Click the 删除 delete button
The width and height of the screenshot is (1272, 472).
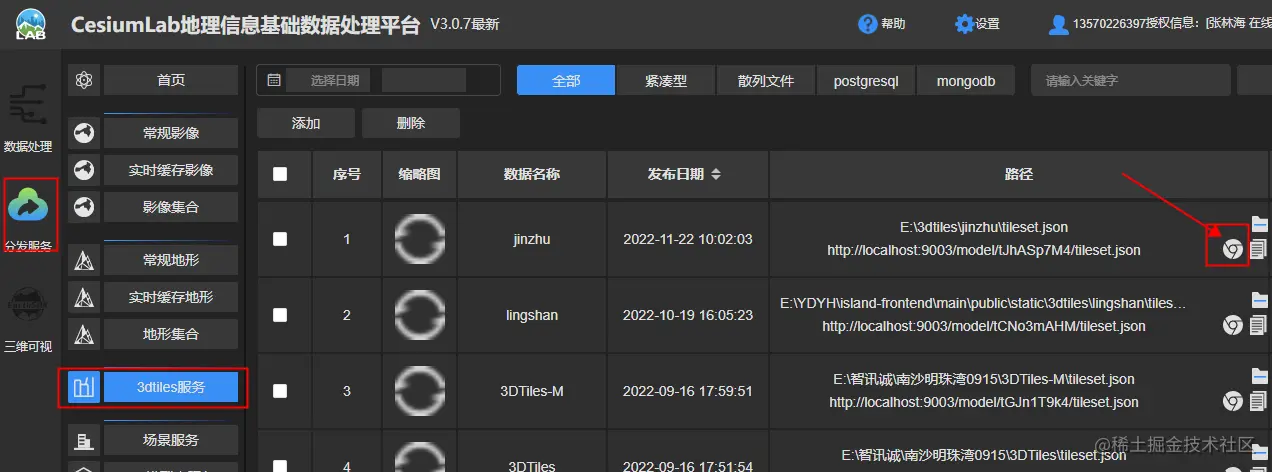tap(411, 123)
